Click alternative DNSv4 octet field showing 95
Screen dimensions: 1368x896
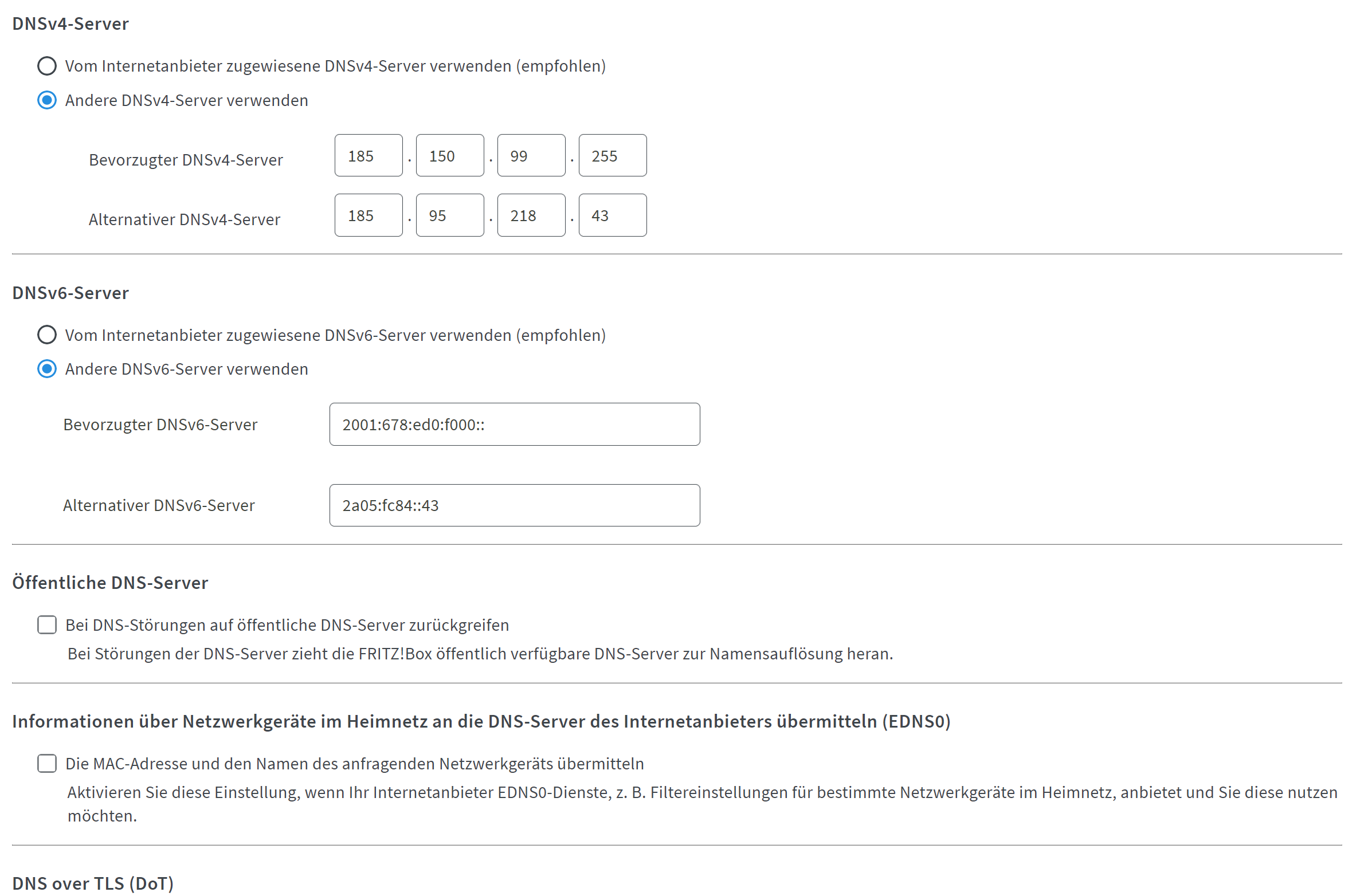pos(450,215)
